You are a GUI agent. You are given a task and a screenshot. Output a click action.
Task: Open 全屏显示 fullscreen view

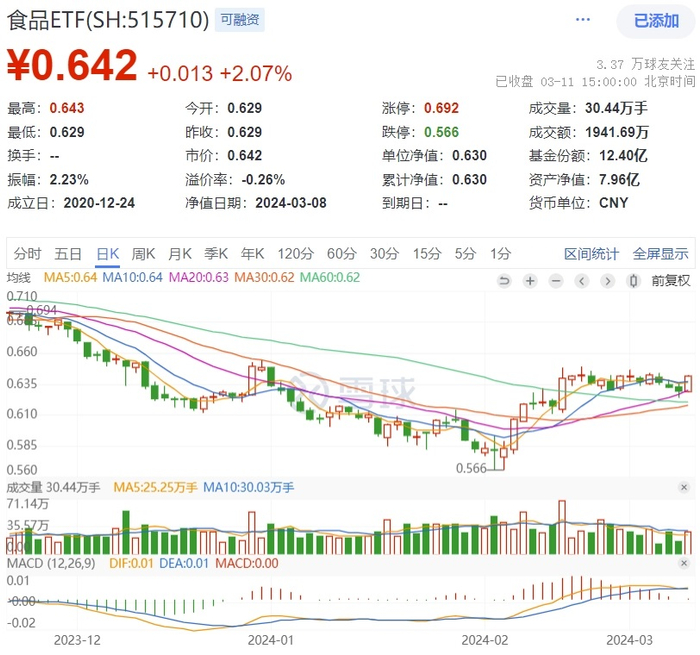(661, 254)
